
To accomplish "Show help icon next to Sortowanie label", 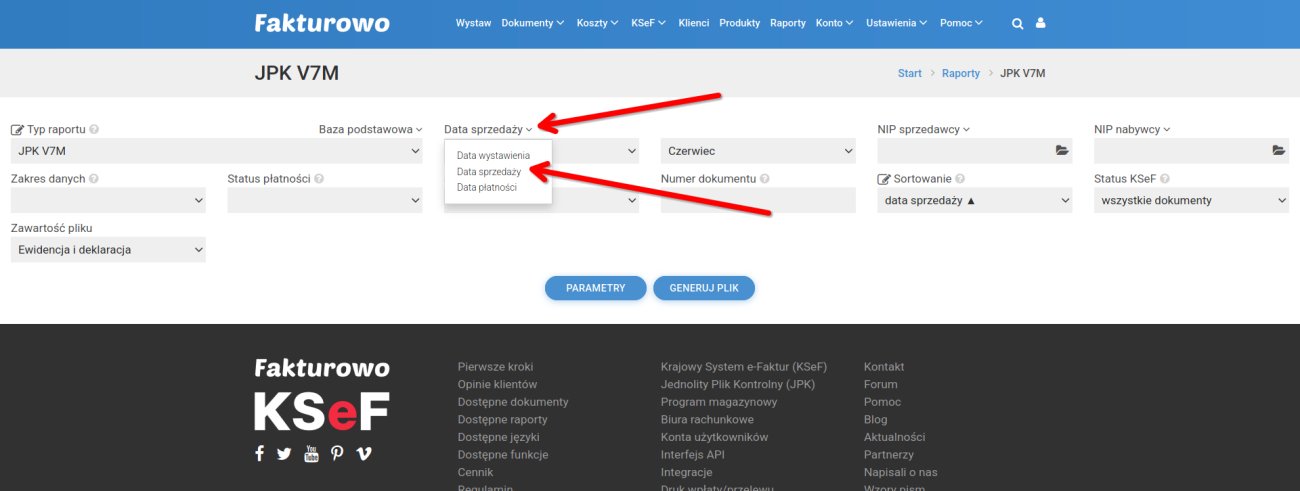I will [960, 179].
